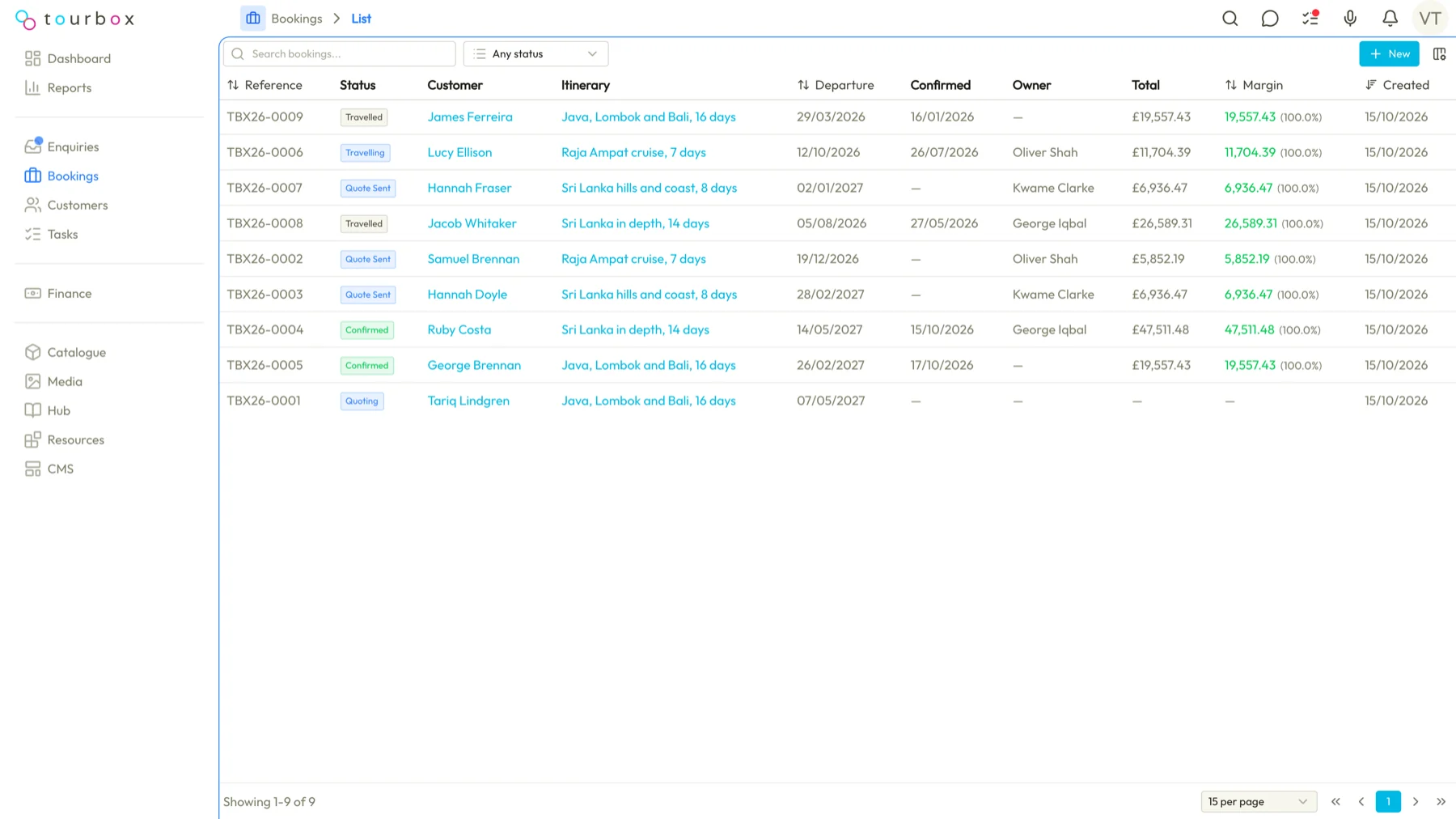Sort by the Reference column header
The height and width of the screenshot is (819, 1456).
tap(265, 85)
